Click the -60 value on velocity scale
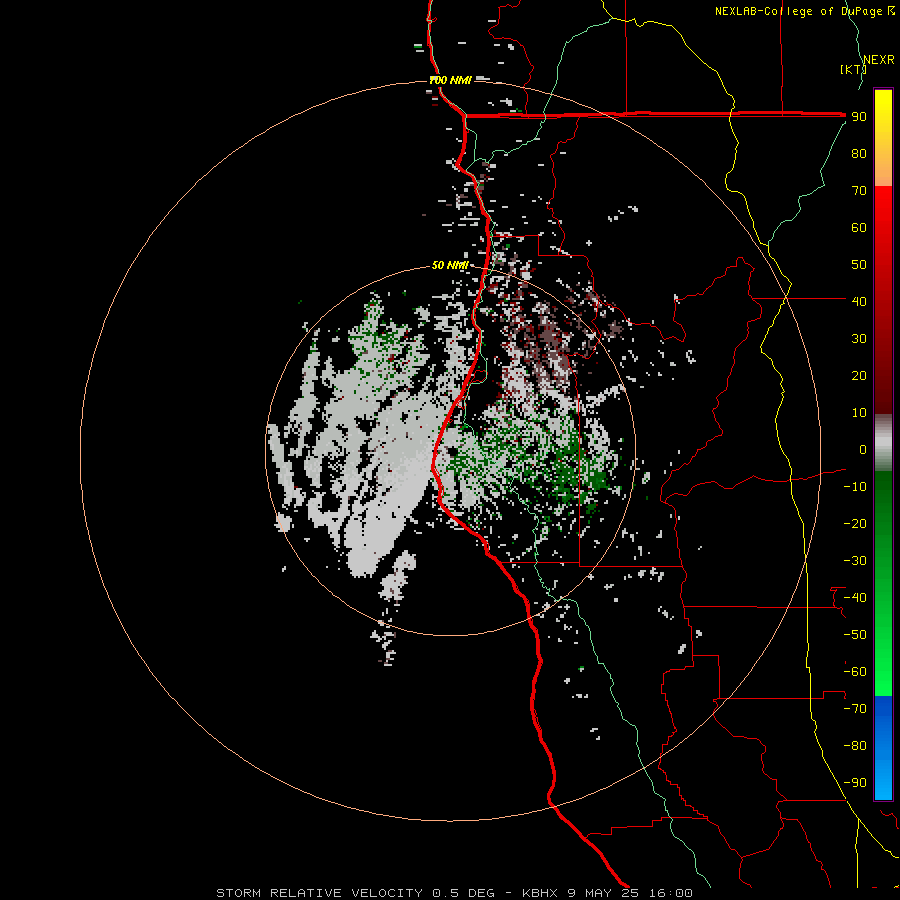This screenshot has width=900, height=900. 855,672
